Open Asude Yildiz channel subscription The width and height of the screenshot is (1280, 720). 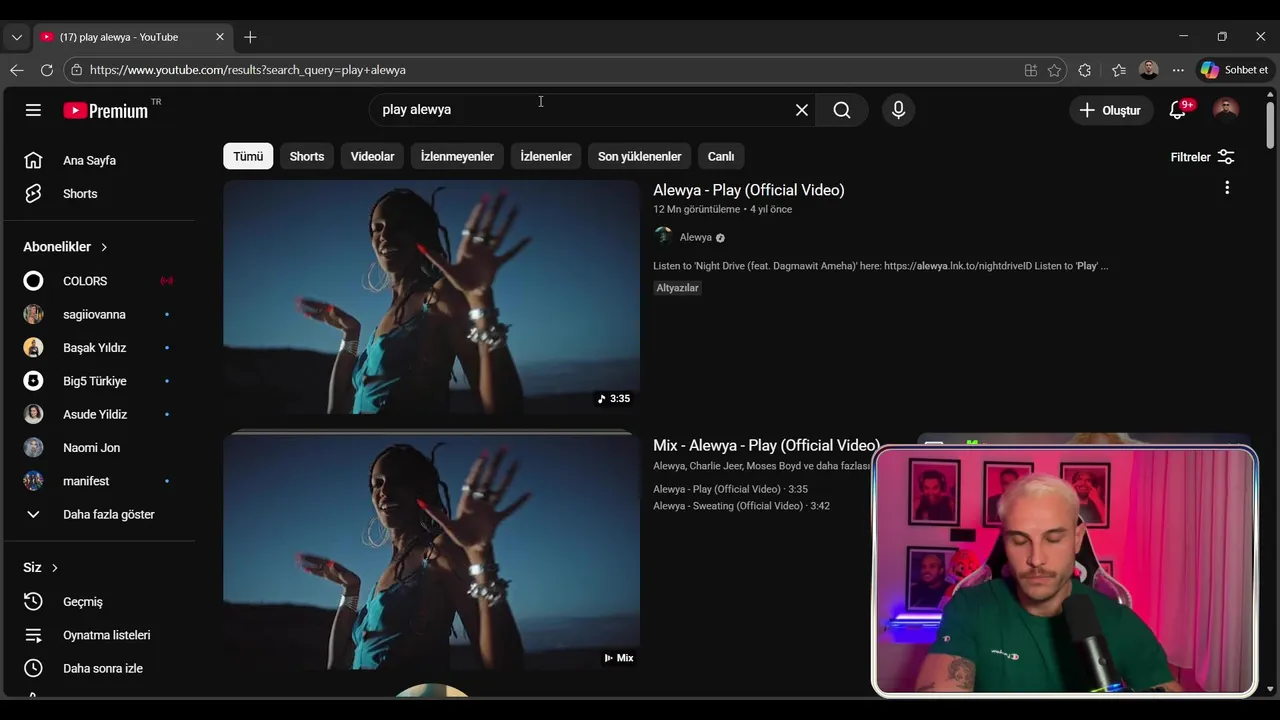point(98,414)
